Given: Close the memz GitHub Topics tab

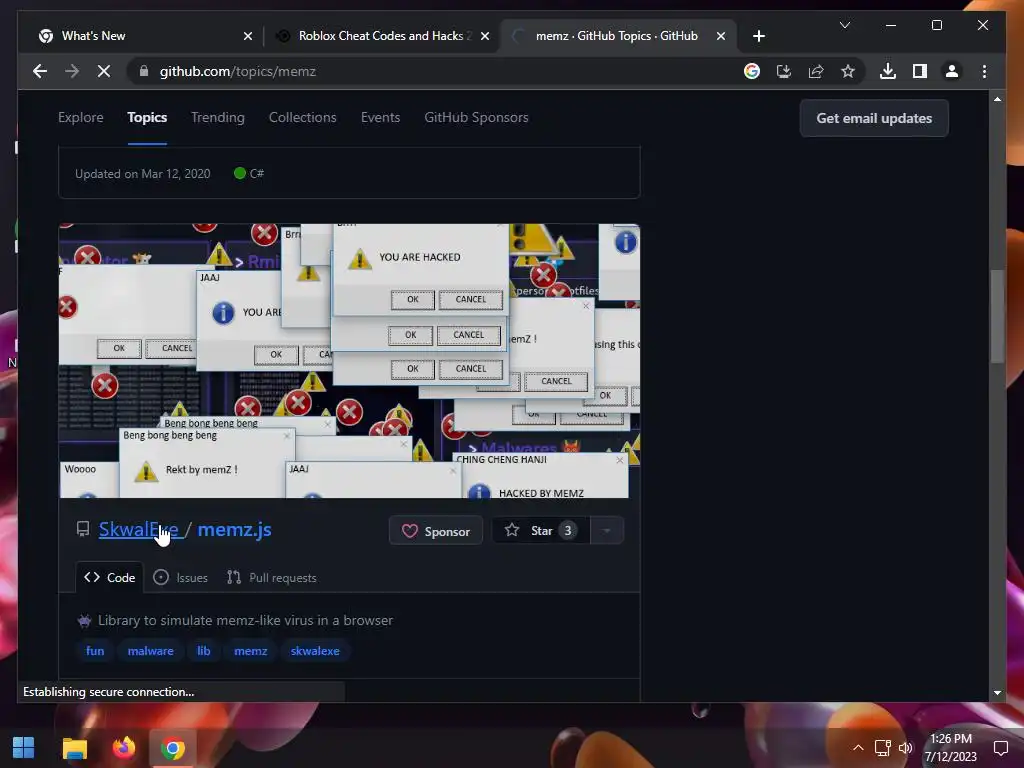Looking at the screenshot, I should (x=720, y=36).
